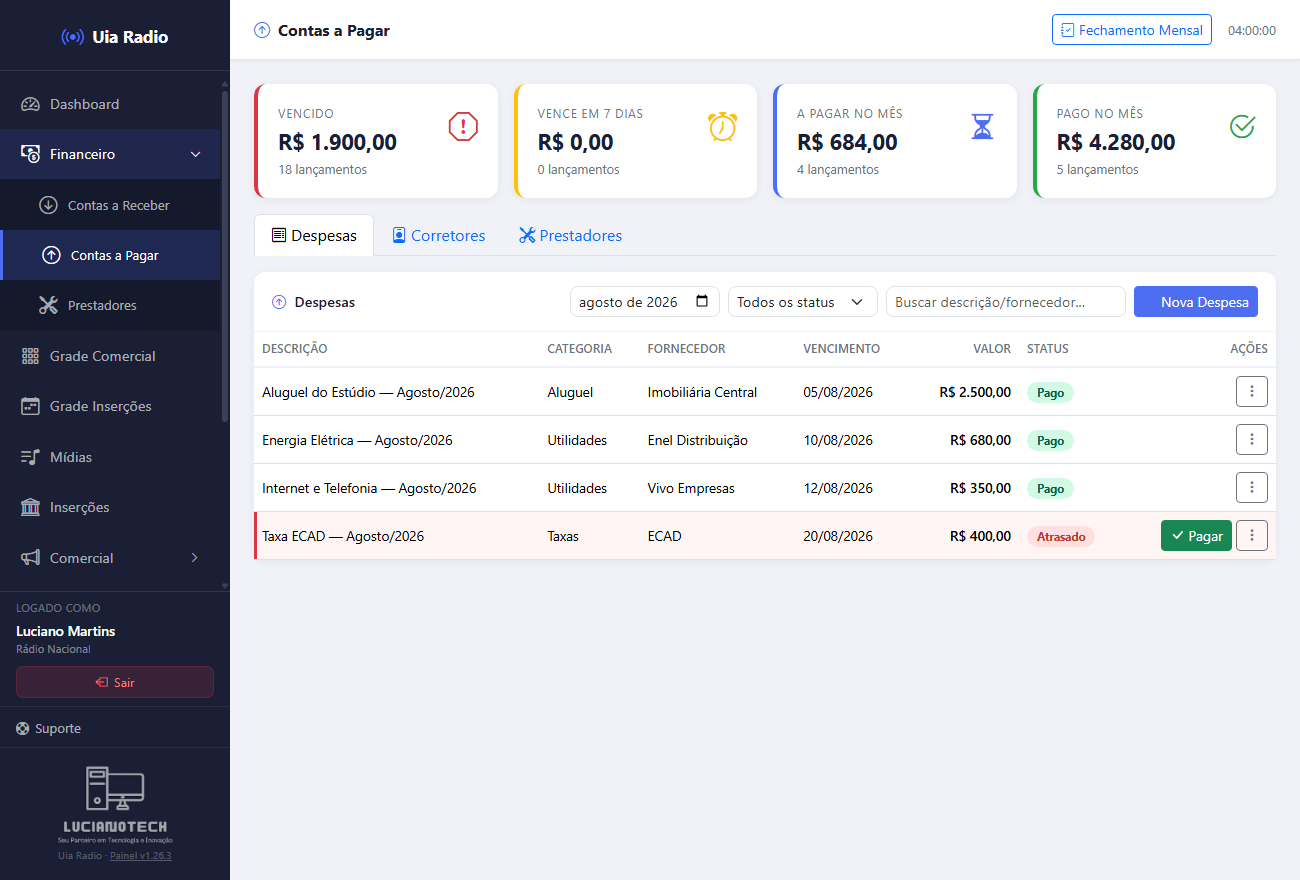Click the sidebar Prestadores tools icon
Screen dimensions: 1300x880
(48, 305)
